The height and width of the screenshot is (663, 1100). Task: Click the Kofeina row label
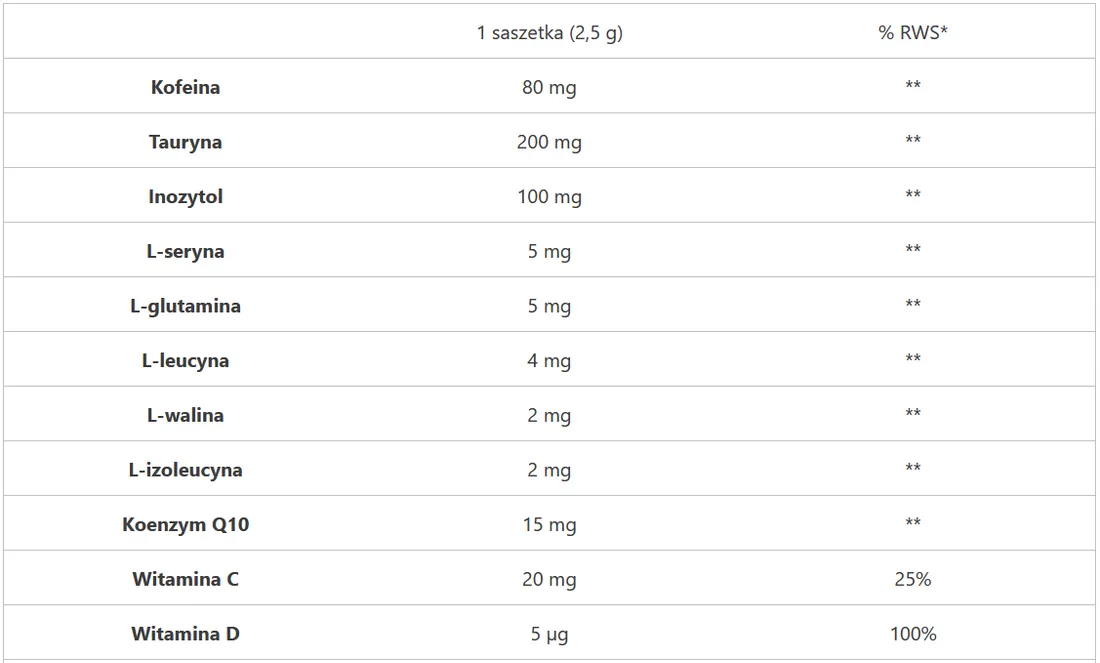tap(185, 87)
